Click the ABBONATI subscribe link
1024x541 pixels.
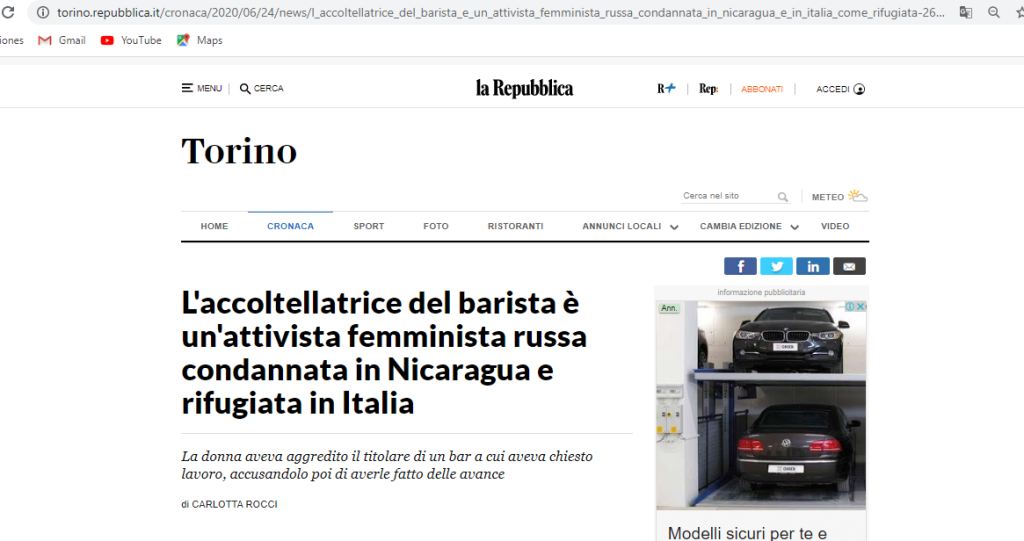(762, 89)
